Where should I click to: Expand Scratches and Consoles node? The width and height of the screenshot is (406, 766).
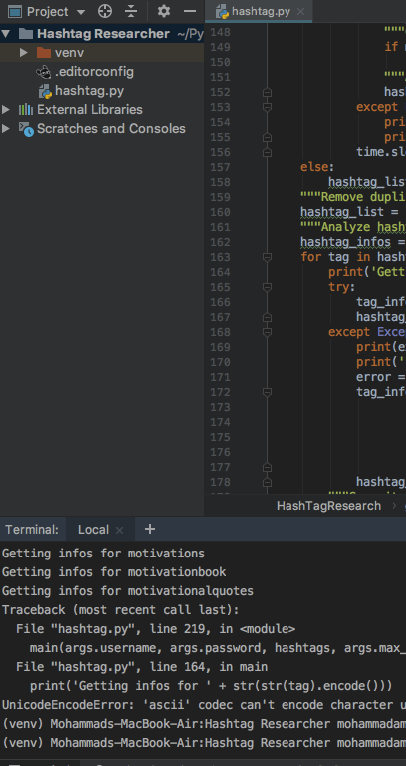(x=6, y=128)
